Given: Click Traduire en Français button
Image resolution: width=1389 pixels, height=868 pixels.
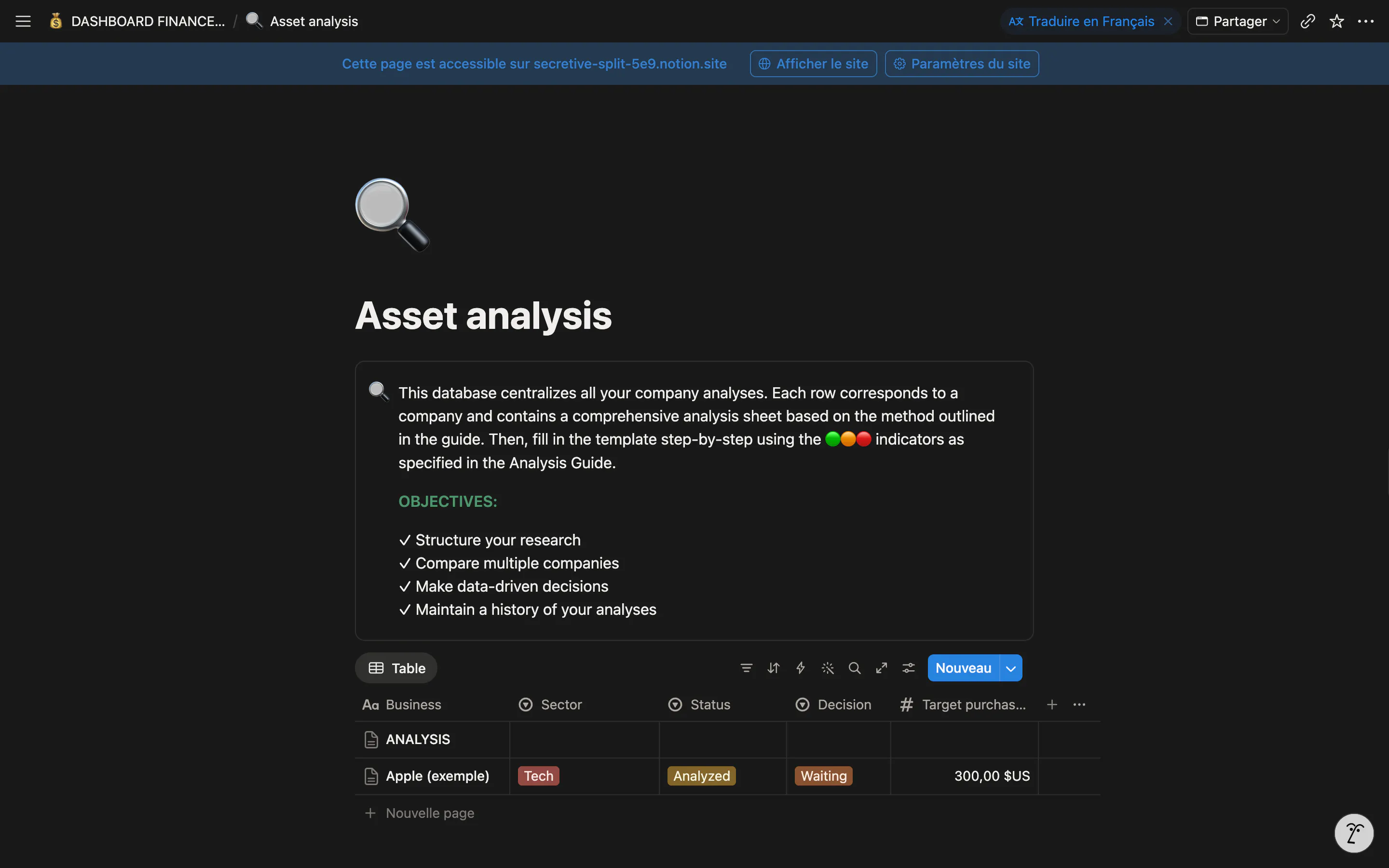Looking at the screenshot, I should point(1081,21).
